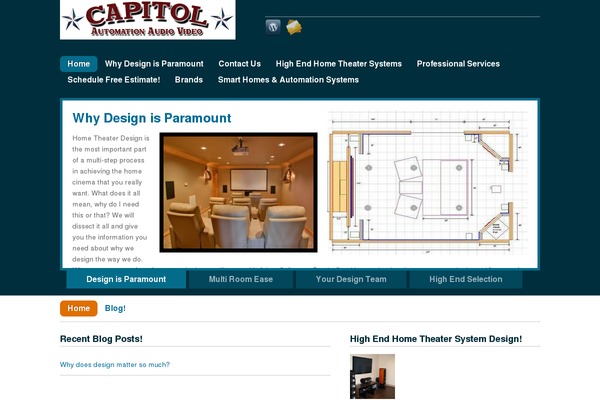Click the WordPress icon in header

[273, 27]
